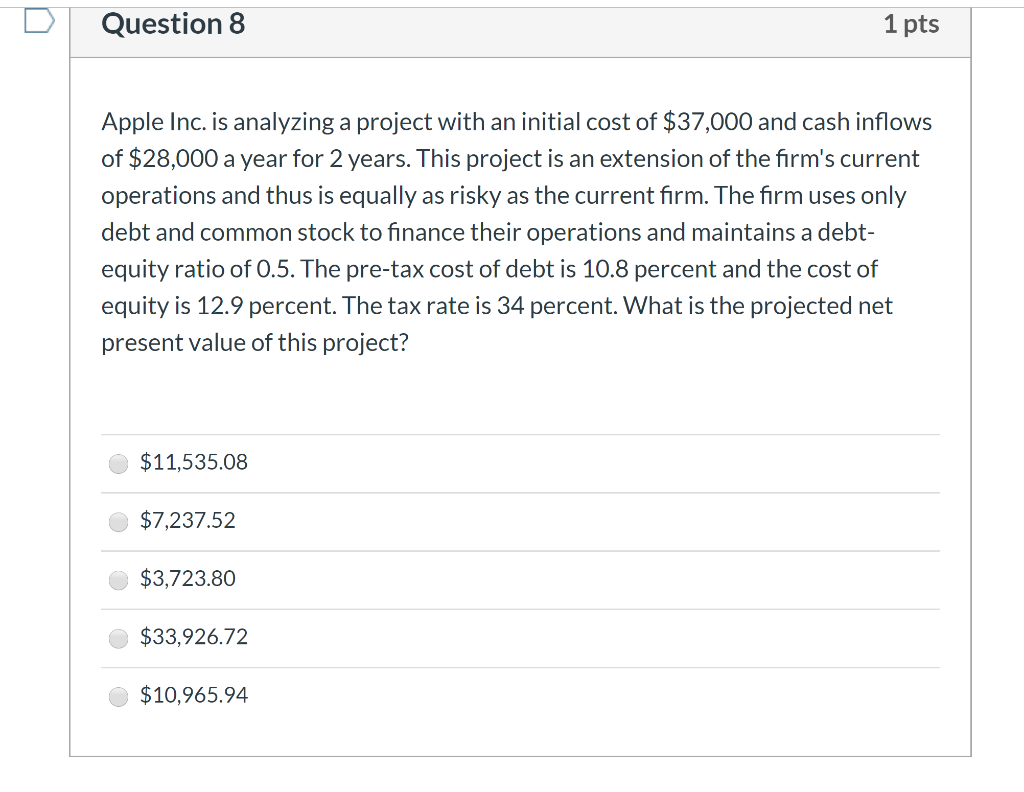This screenshot has width=1024, height=792.
Task: Select the $7,237.52 radio button
Action: coord(117,521)
